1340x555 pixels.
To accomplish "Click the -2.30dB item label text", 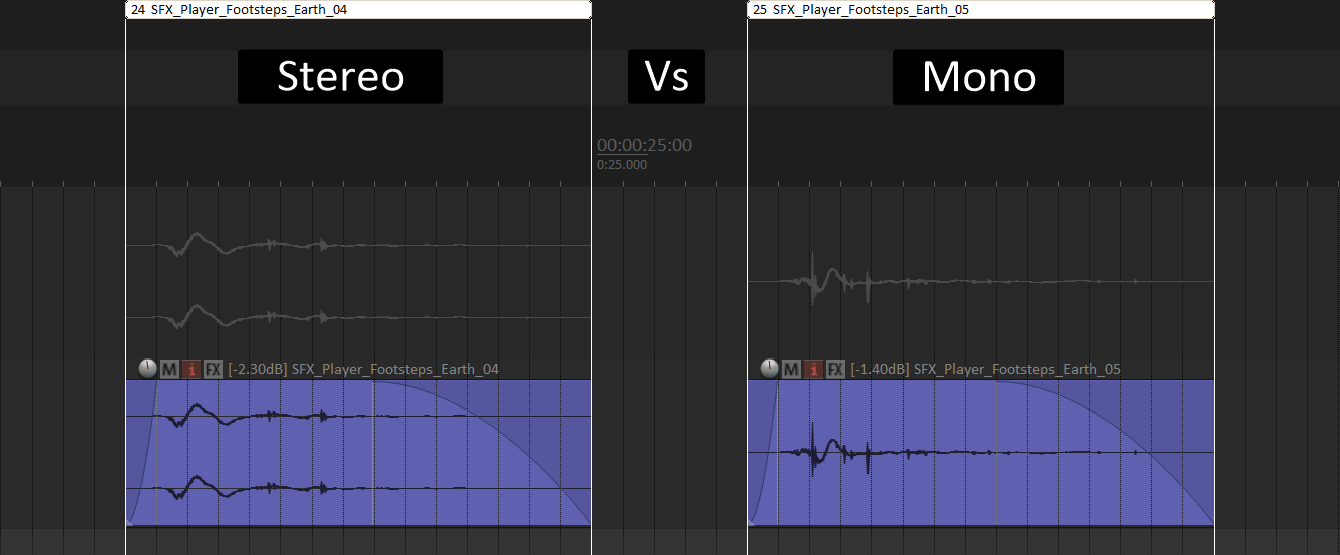I will pyautogui.click(x=258, y=370).
